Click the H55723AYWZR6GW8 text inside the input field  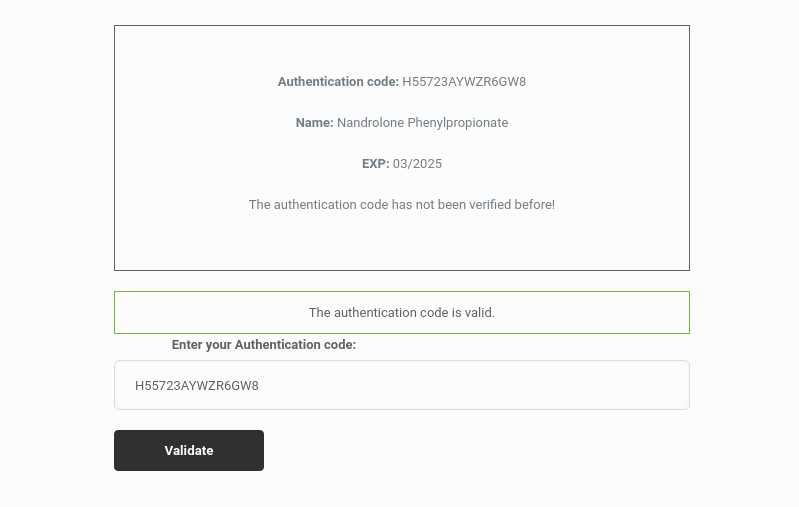(x=197, y=386)
